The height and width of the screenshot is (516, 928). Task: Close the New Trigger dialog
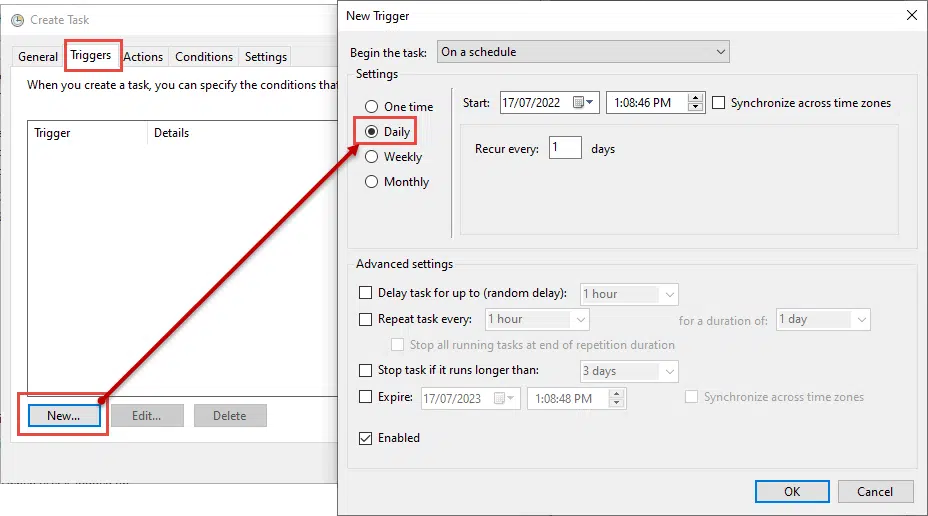pyautogui.click(x=911, y=15)
